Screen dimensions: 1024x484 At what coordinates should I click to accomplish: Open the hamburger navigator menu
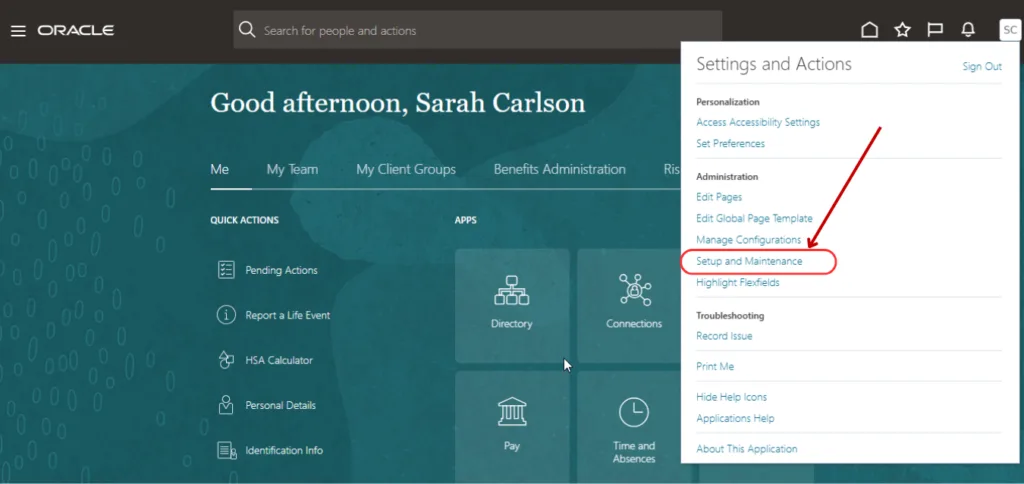pos(18,31)
